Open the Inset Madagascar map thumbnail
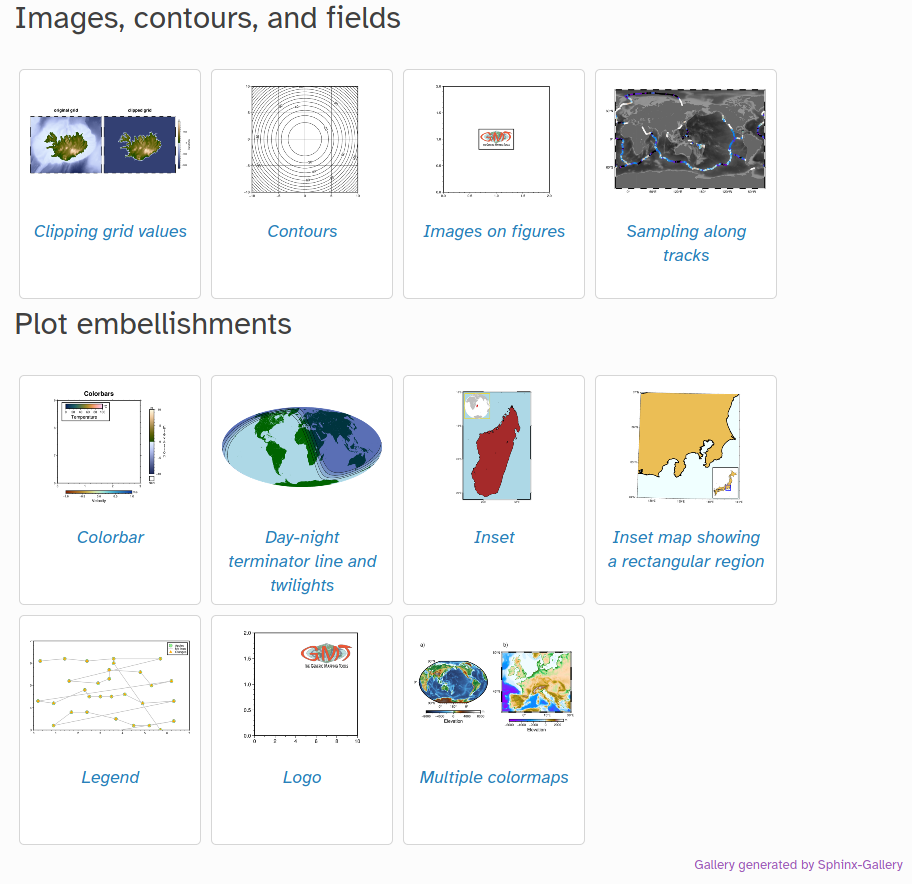The height and width of the screenshot is (884, 912). point(494,446)
